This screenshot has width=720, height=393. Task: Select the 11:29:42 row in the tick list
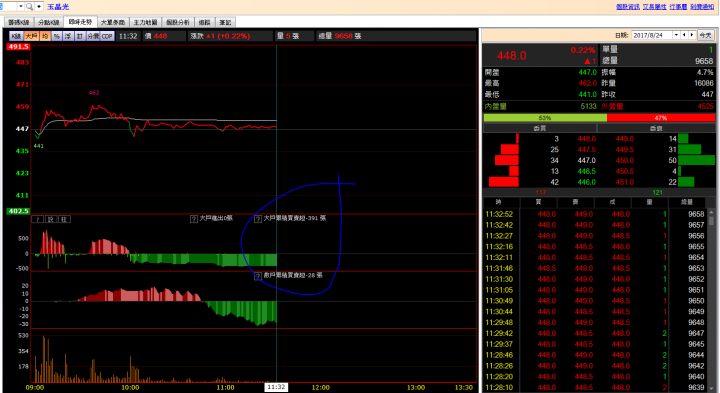(x=596, y=333)
